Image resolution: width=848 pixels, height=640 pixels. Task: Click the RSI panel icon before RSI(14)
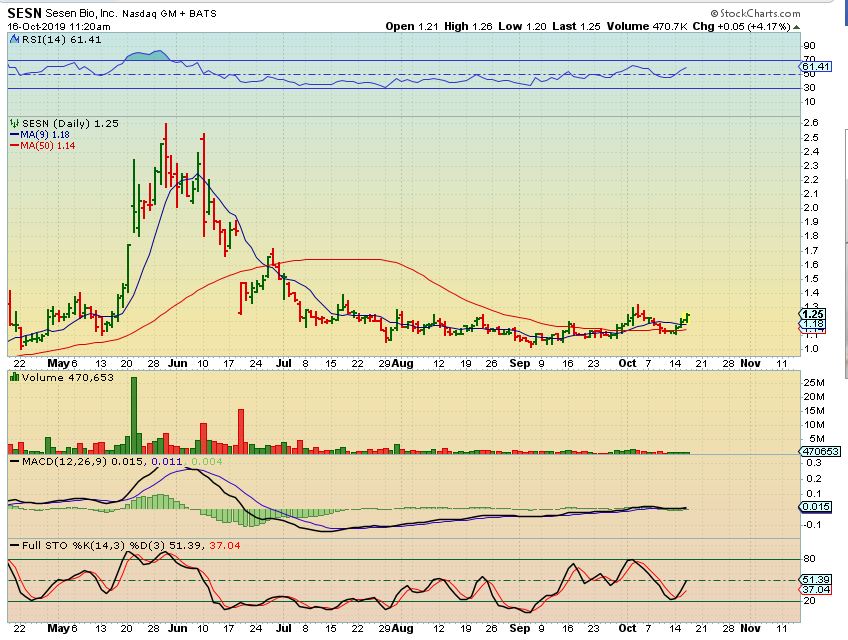15,39
